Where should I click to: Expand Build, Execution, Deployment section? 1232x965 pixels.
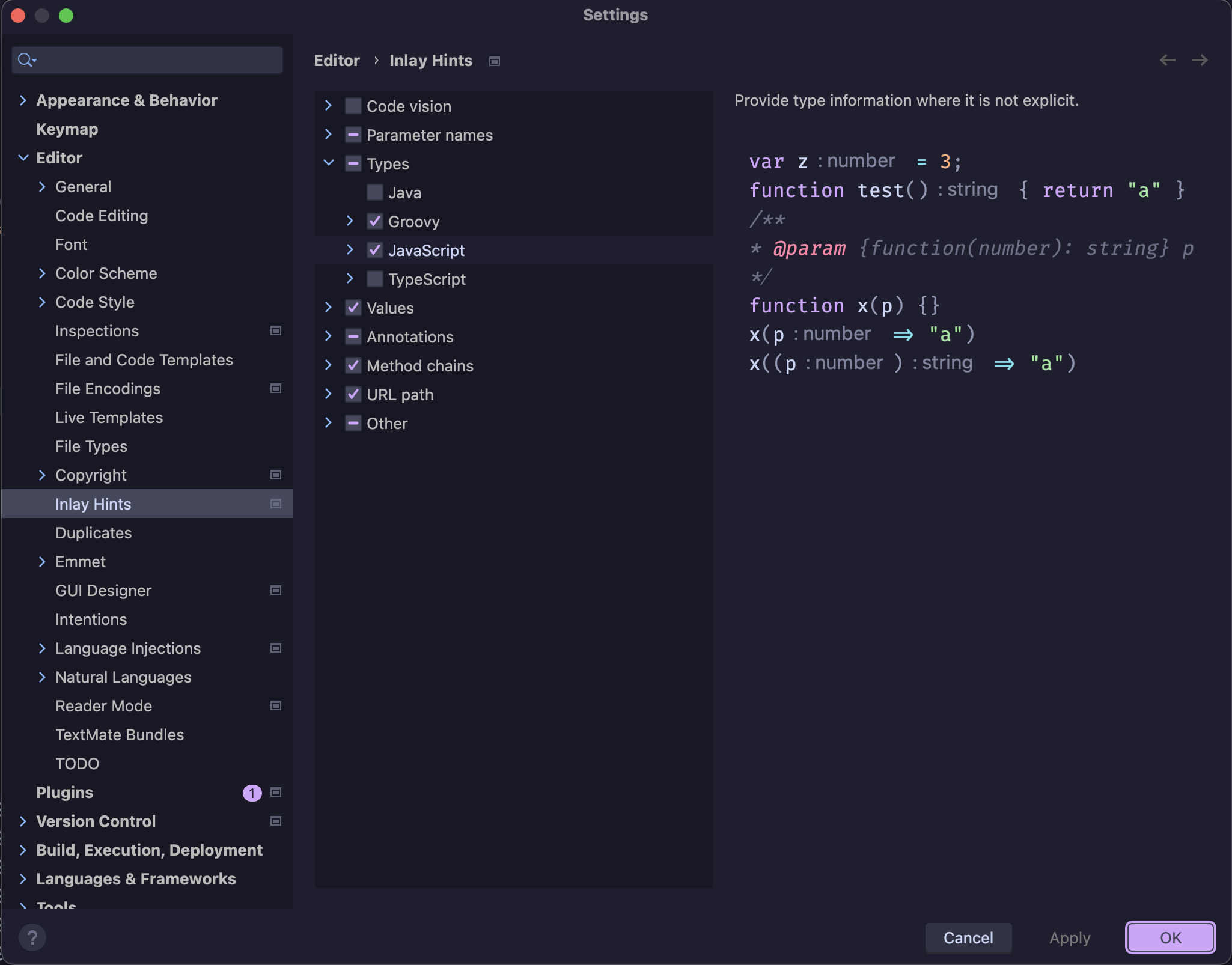[23, 850]
